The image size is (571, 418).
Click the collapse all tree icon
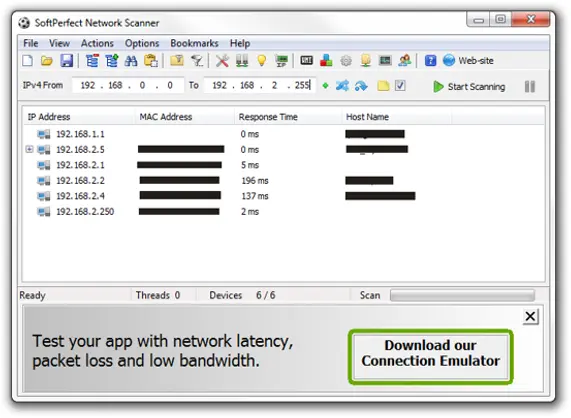point(92,61)
